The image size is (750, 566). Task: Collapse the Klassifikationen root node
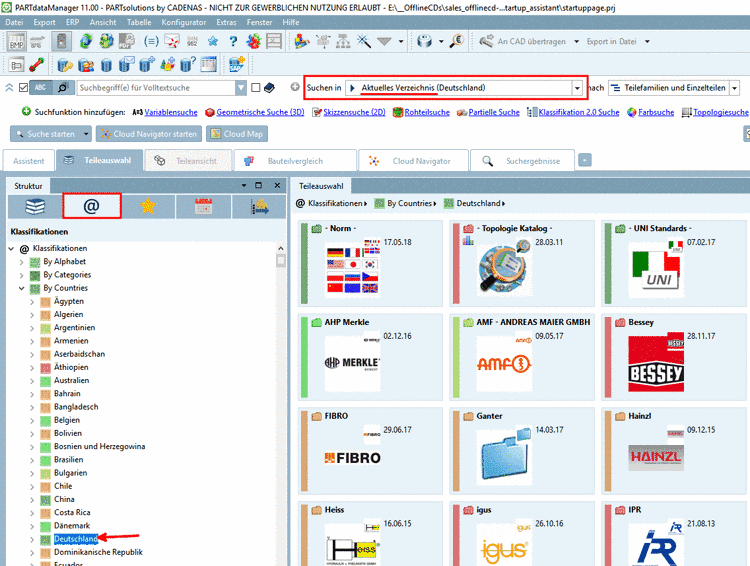[x=11, y=249]
